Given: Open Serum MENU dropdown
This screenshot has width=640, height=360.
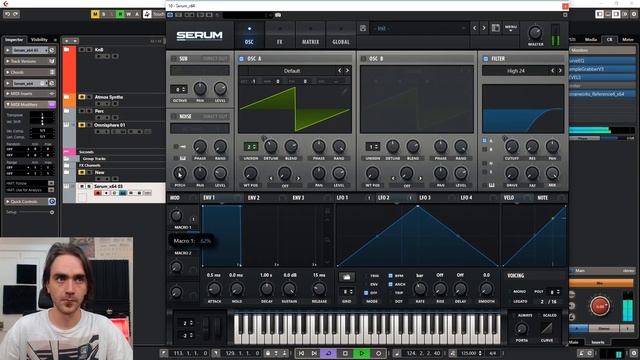Looking at the screenshot, I should point(511,28).
